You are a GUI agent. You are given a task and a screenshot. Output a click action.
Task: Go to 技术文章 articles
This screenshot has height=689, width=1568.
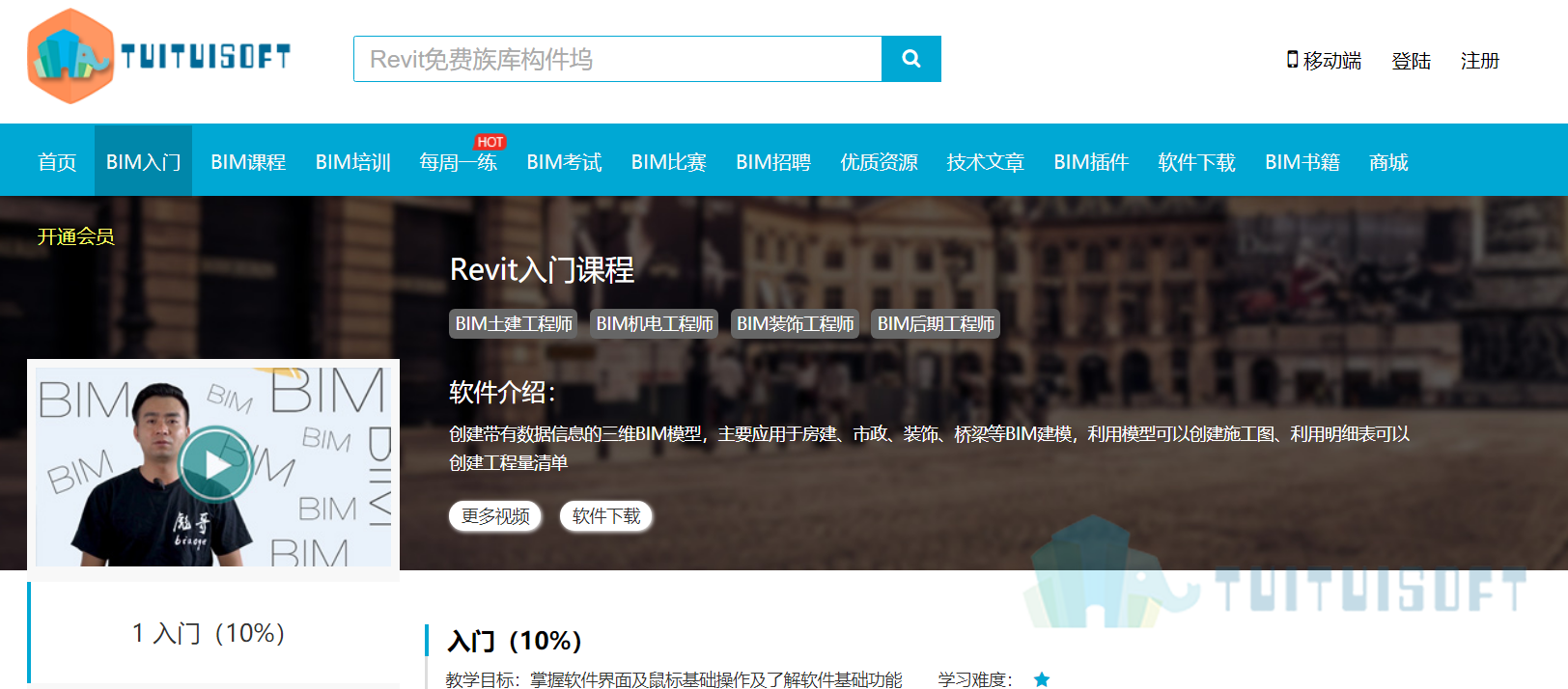coord(985,162)
